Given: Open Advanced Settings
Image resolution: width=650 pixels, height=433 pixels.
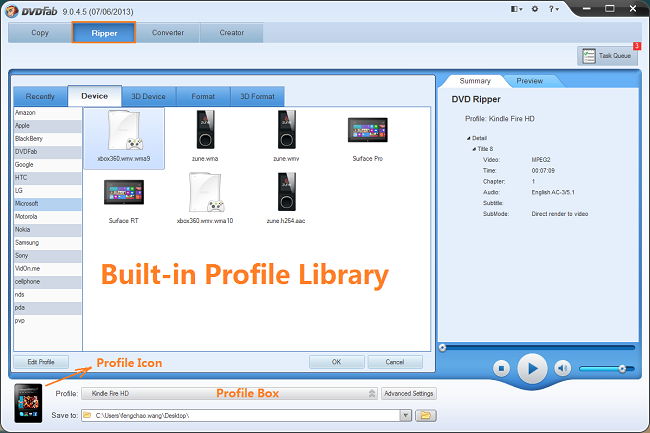Looking at the screenshot, I should 409,393.
